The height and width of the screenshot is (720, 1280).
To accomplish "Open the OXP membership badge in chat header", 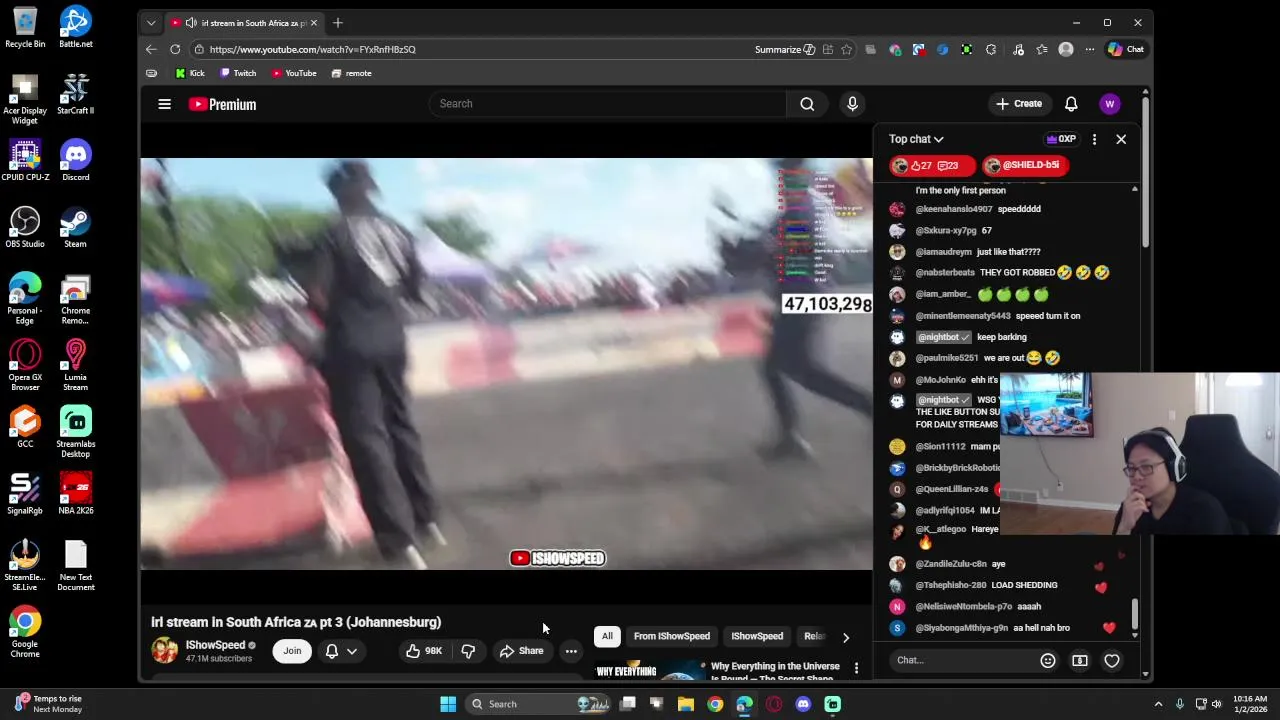I will click(1061, 139).
